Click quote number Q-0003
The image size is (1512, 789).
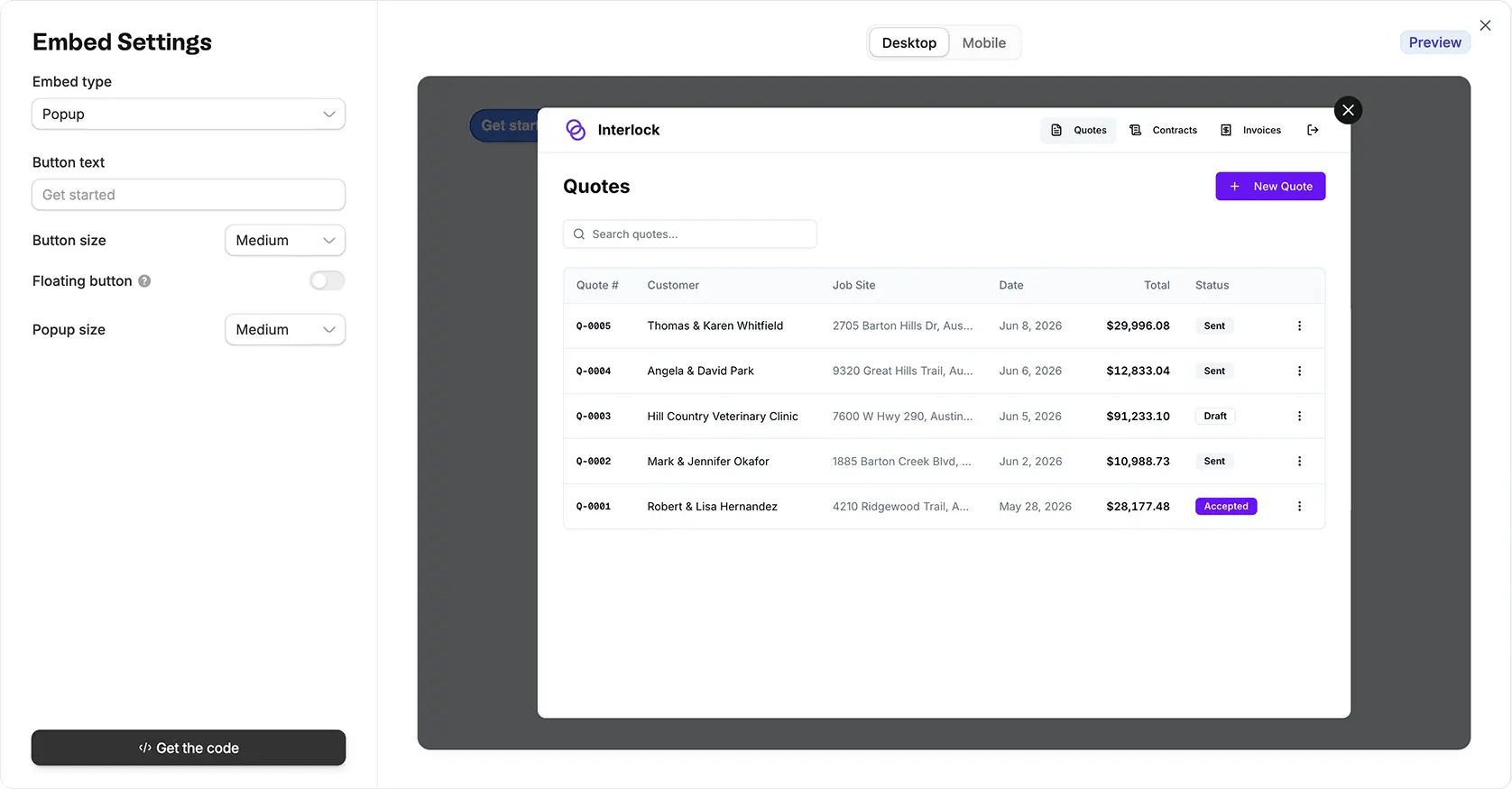594,416
